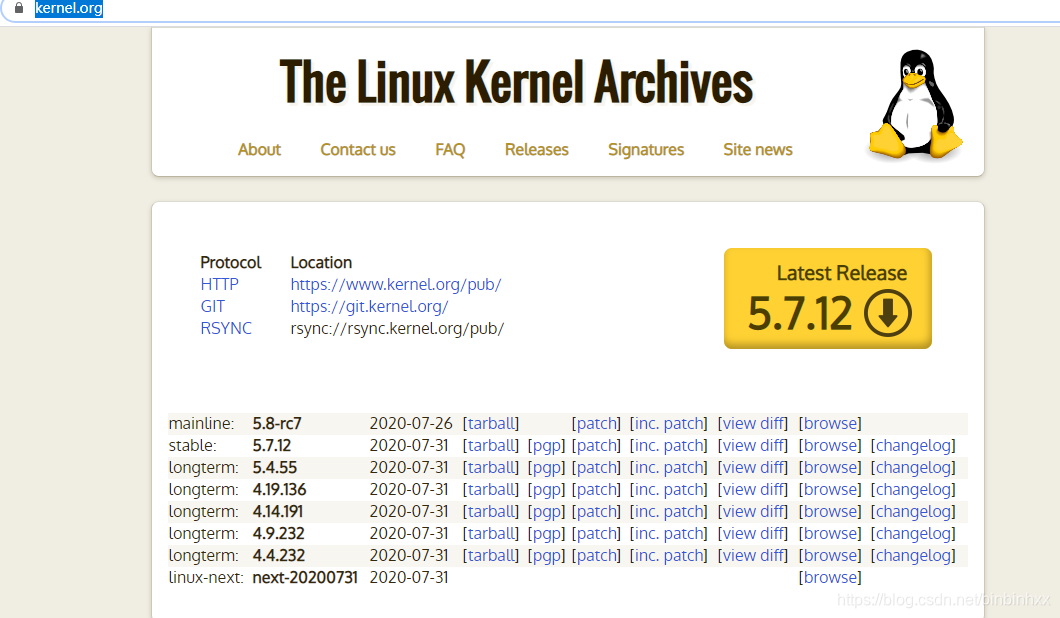Download stable 5.7.12 tarball
Viewport: 1060px width, 618px height.
491,446
